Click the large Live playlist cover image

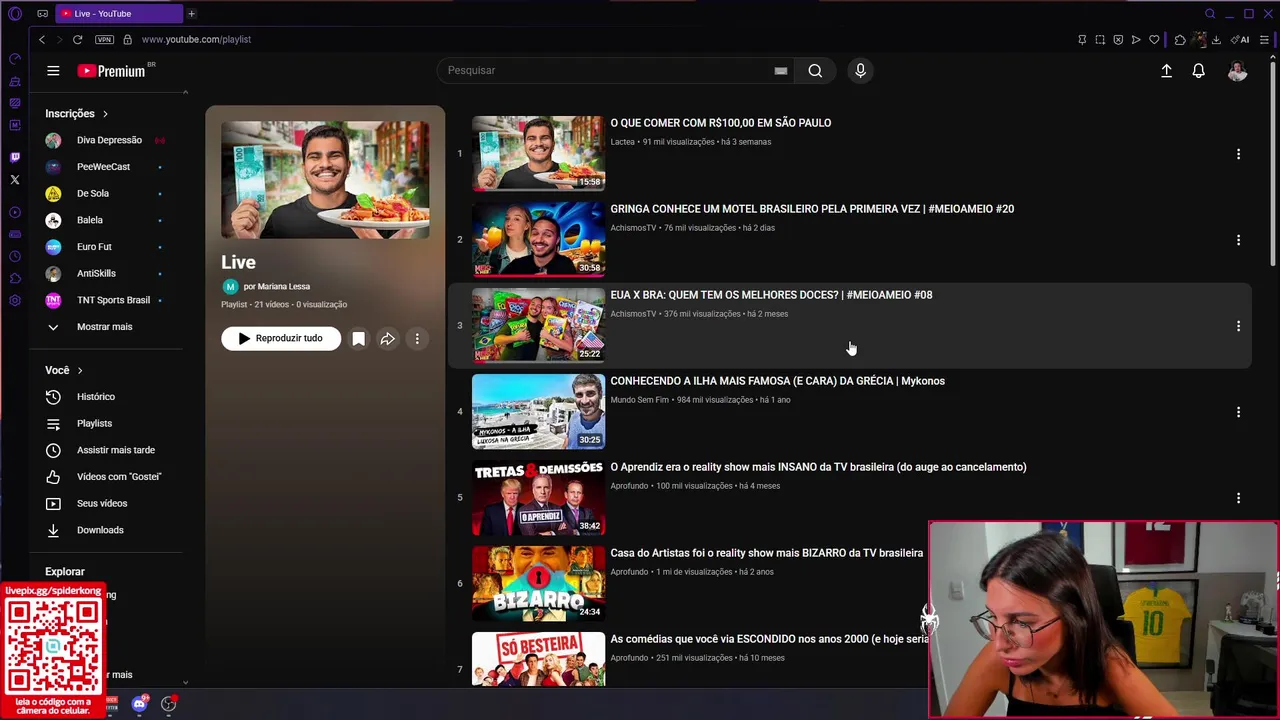325,180
